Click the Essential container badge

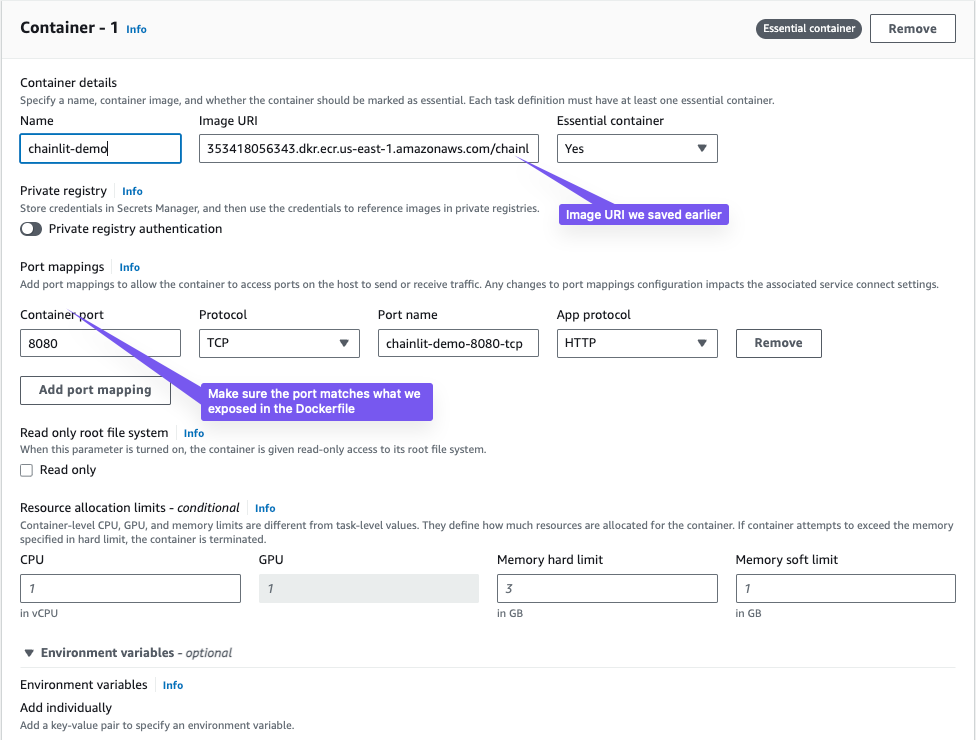(x=808, y=28)
